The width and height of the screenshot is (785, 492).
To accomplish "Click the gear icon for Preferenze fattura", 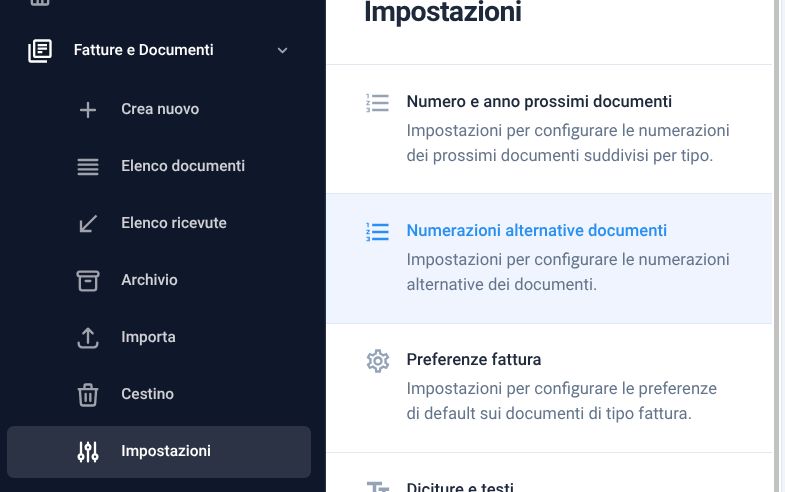I will (377, 361).
